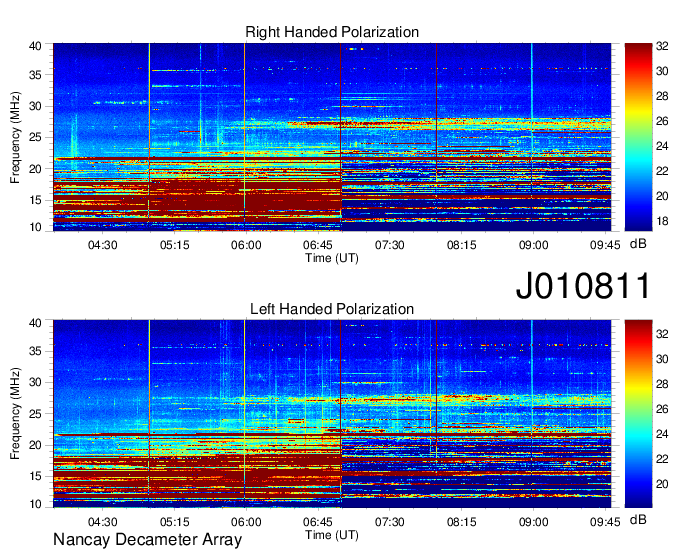680x552 pixels.
Task: Click the 28 label on the upper color bar
Action: click(x=662, y=96)
